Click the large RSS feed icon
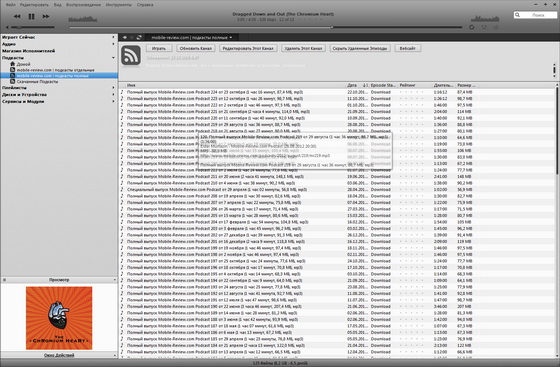This screenshot has height=367, width=560. (131, 55)
